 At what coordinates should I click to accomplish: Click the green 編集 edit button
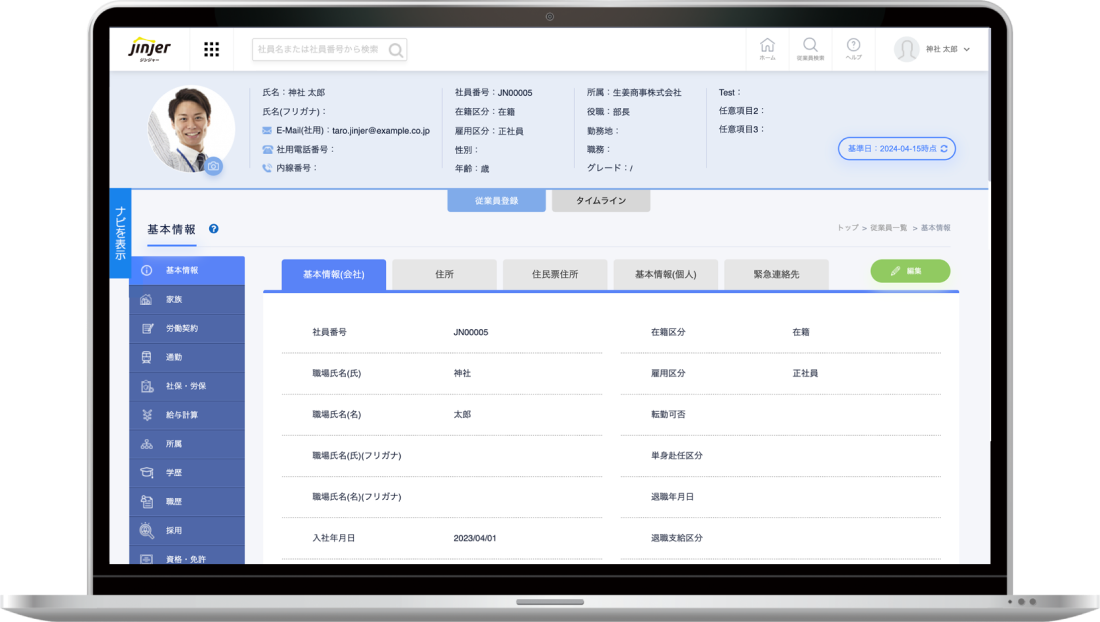pyautogui.click(x=910, y=271)
